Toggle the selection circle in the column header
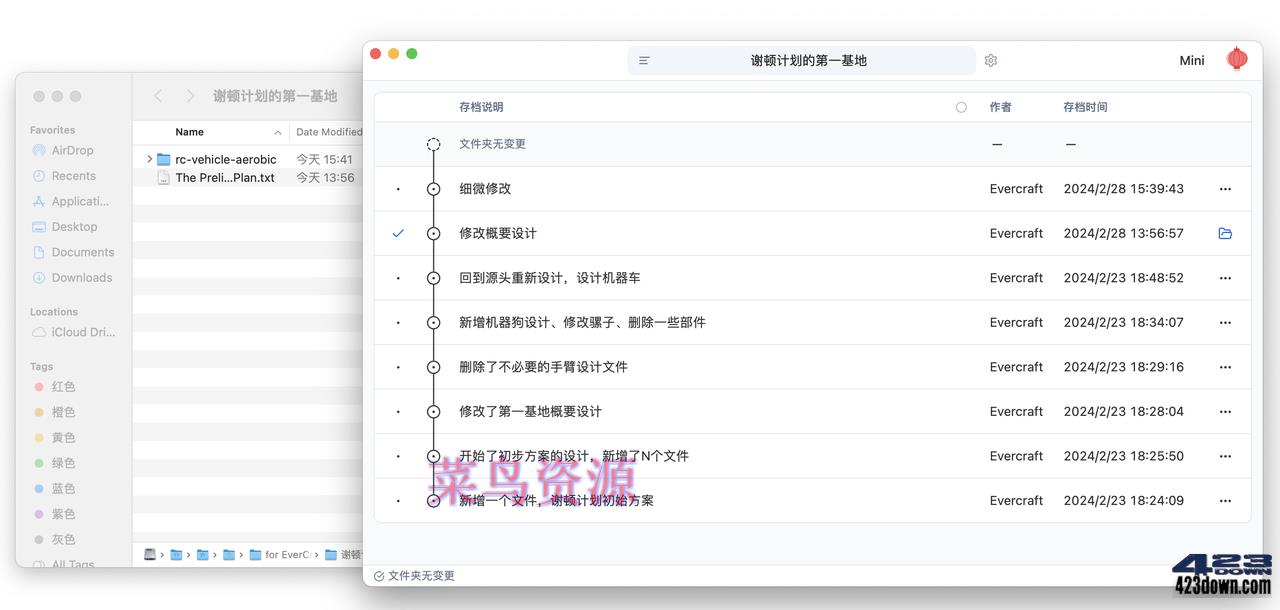 (x=961, y=107)
